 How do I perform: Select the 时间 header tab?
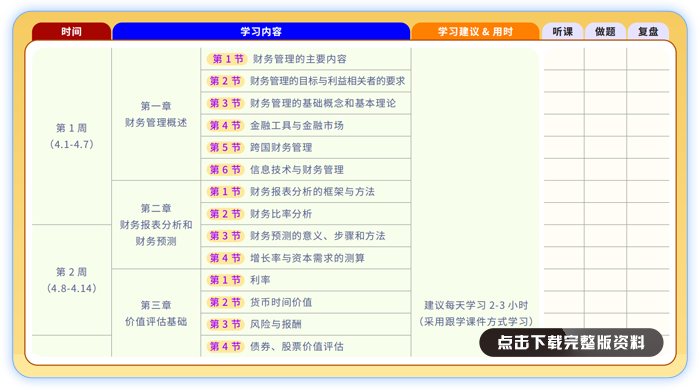71,32
